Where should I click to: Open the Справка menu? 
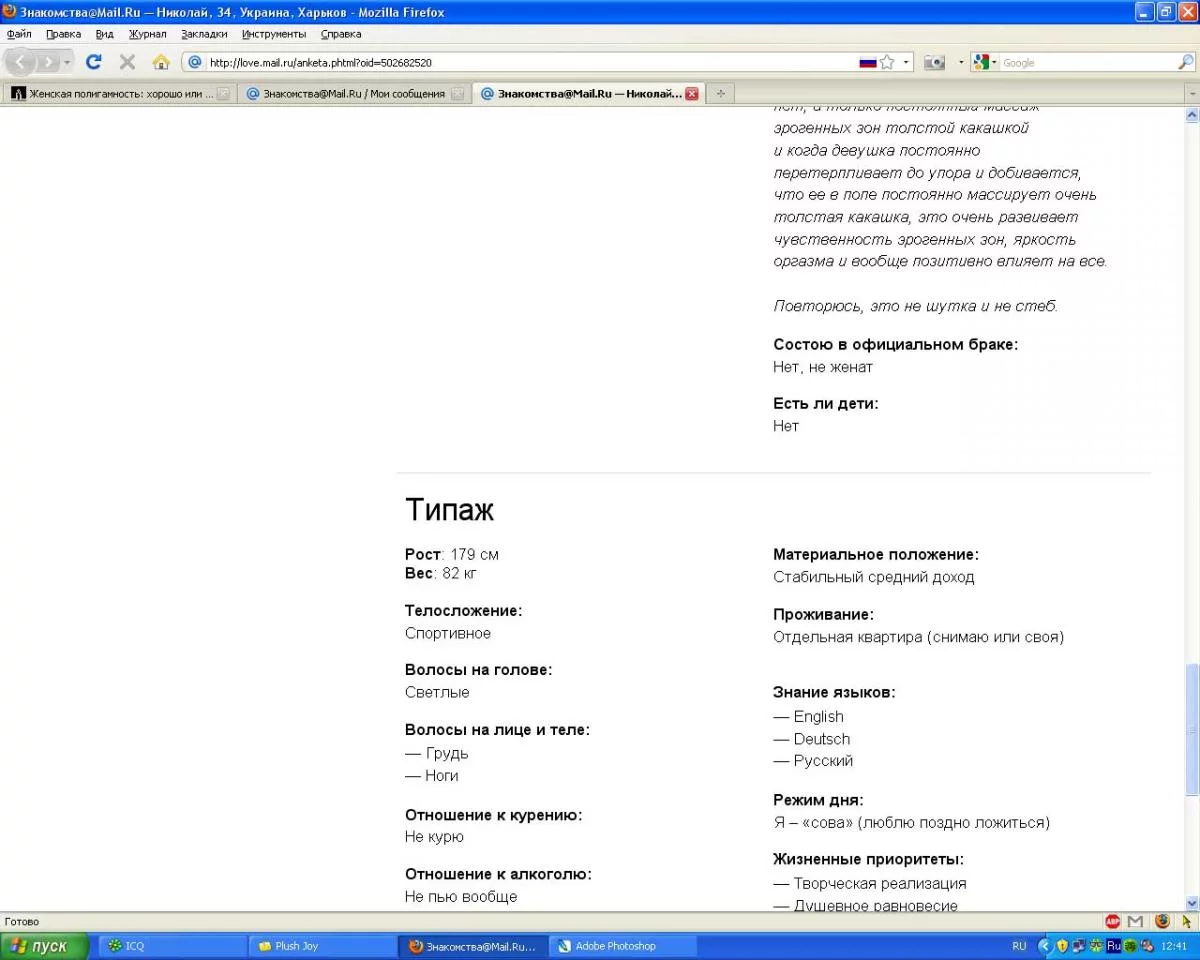[341, 34]
